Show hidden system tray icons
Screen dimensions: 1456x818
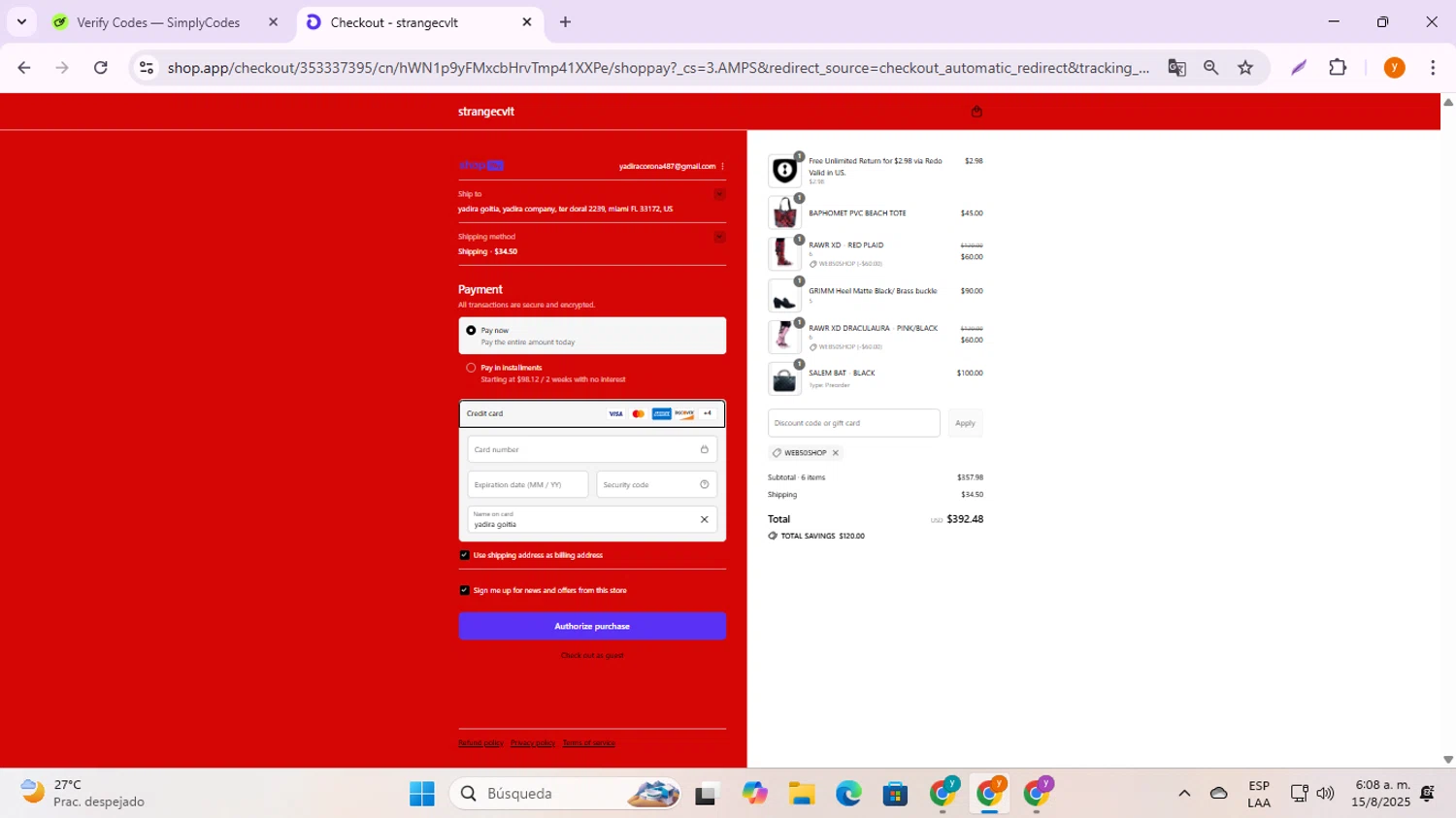(x=1184, y=794)
